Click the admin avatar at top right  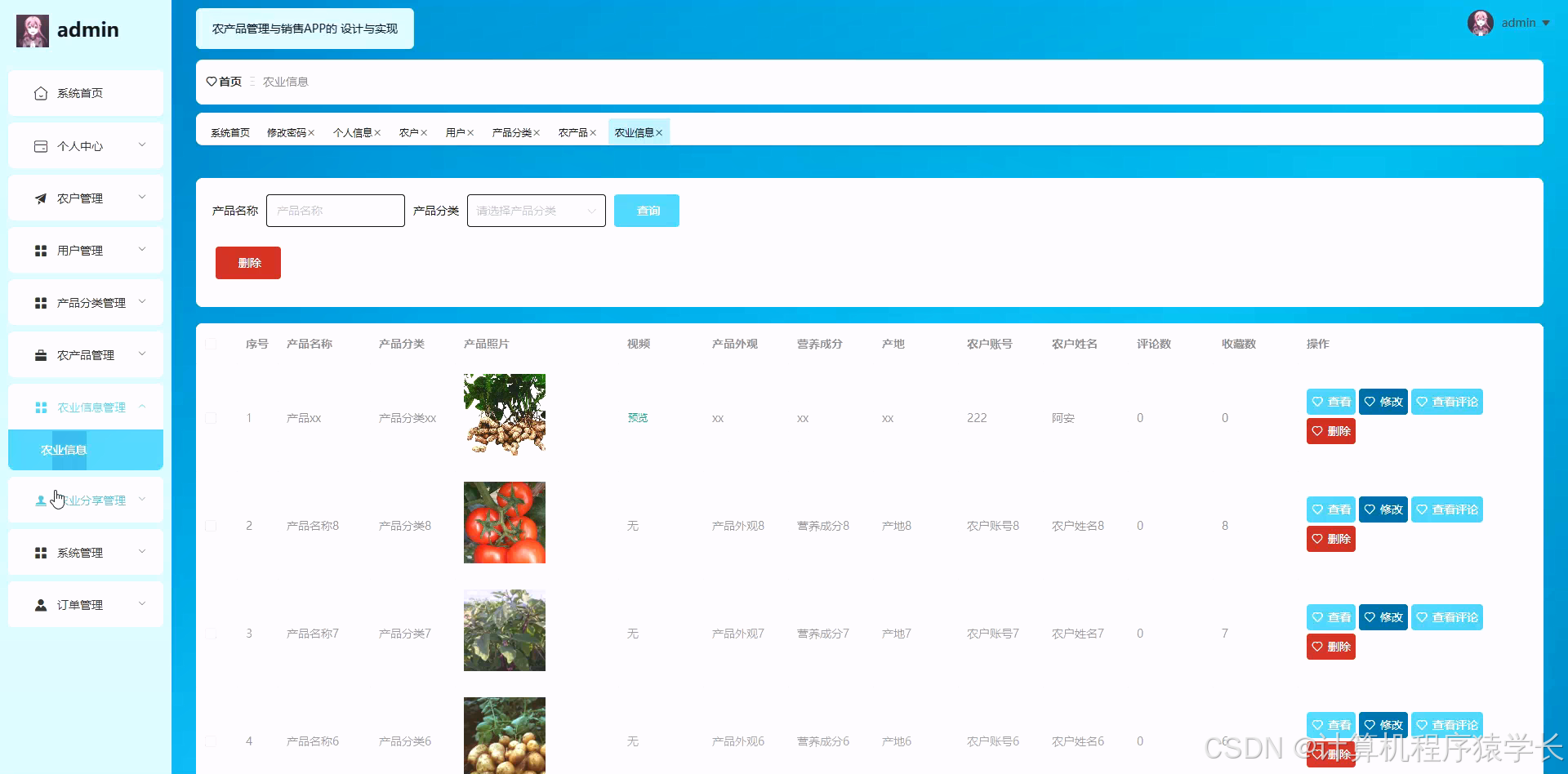(1481, 23)
